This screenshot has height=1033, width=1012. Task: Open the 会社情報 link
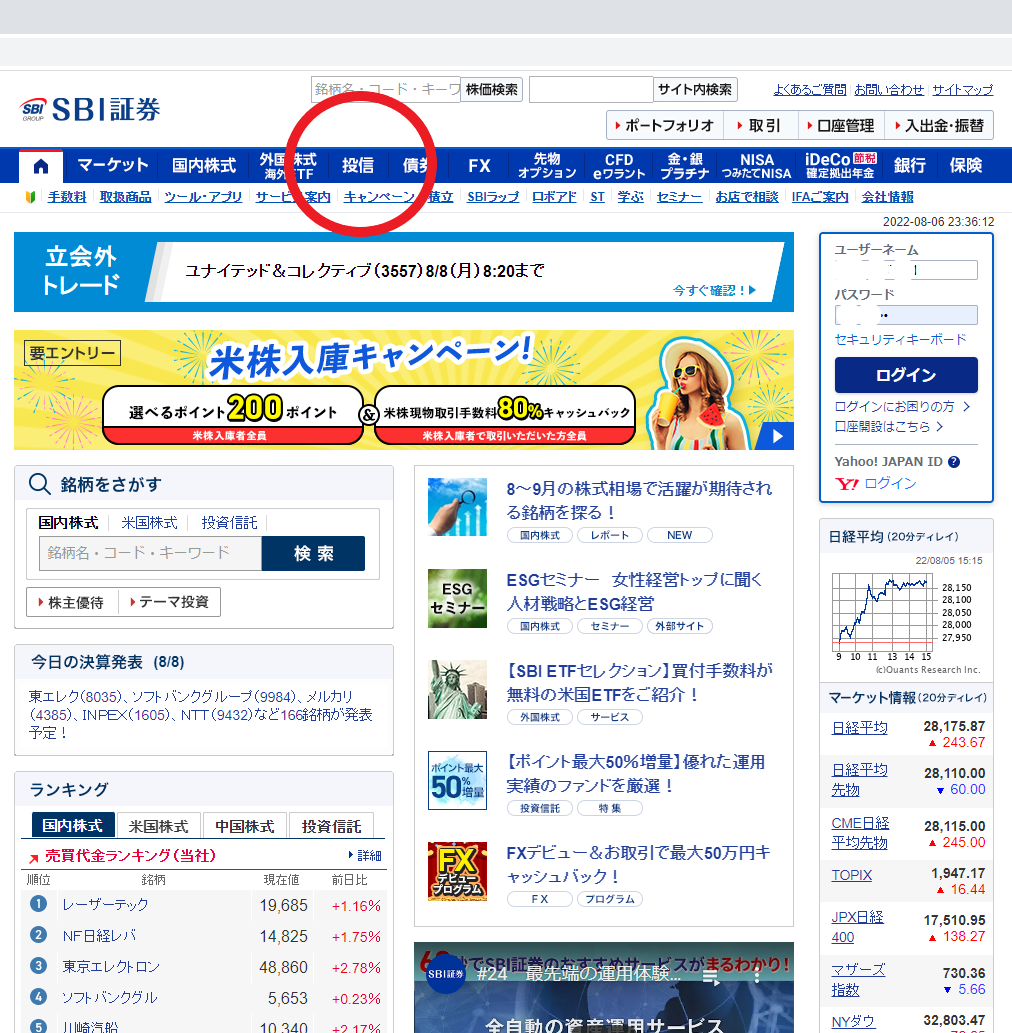point(887,197)
